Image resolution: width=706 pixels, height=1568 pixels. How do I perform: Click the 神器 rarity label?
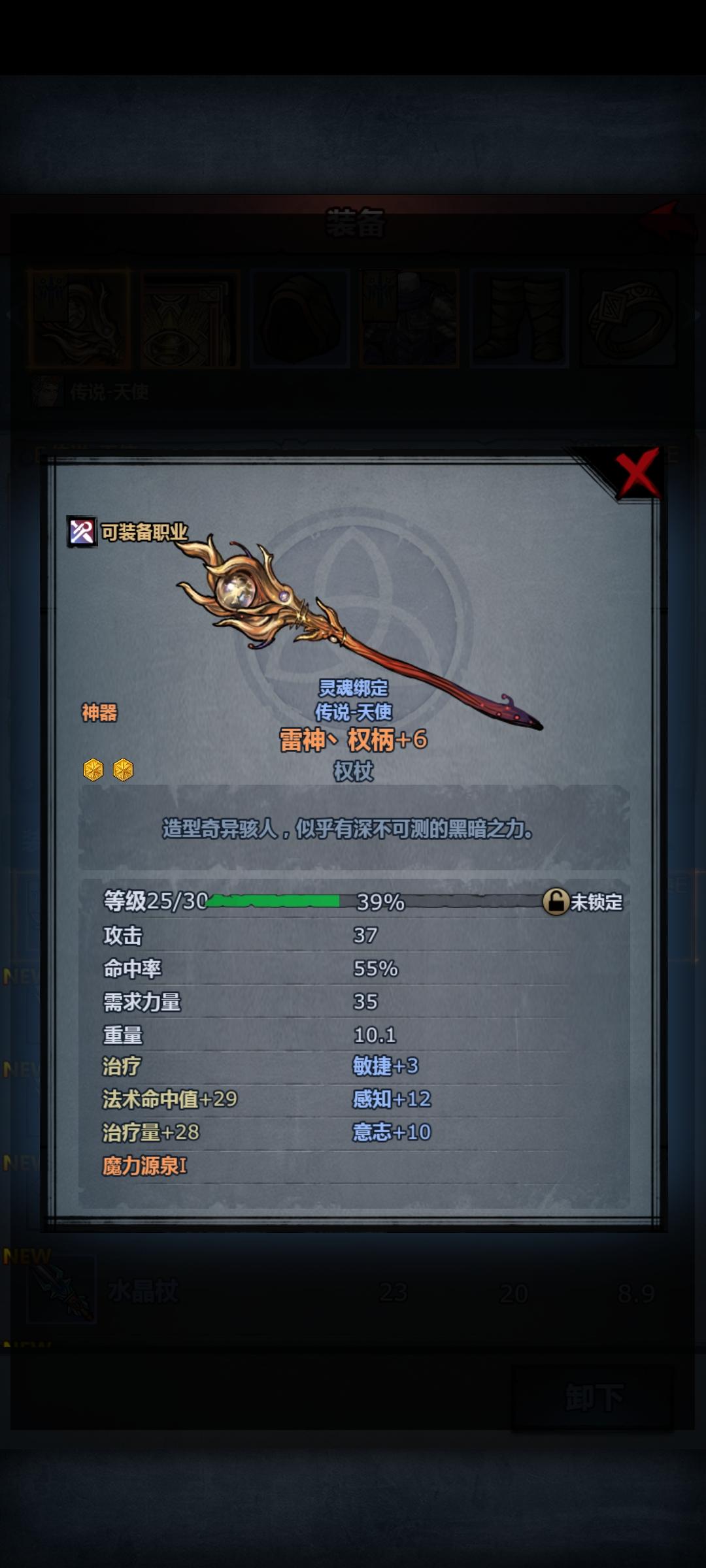click(x=99, y=712)
